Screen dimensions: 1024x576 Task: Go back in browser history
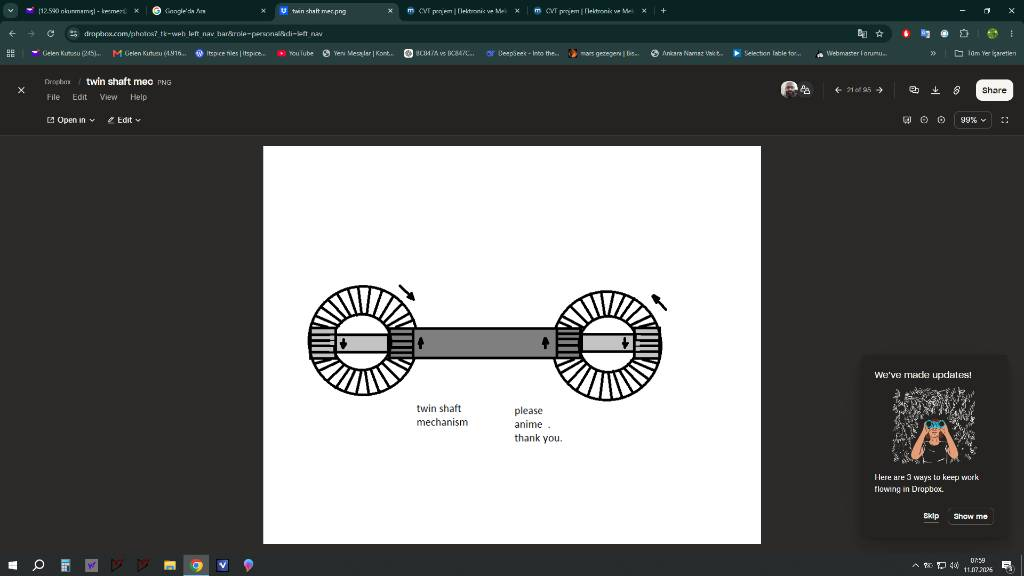tap(12, 33)
